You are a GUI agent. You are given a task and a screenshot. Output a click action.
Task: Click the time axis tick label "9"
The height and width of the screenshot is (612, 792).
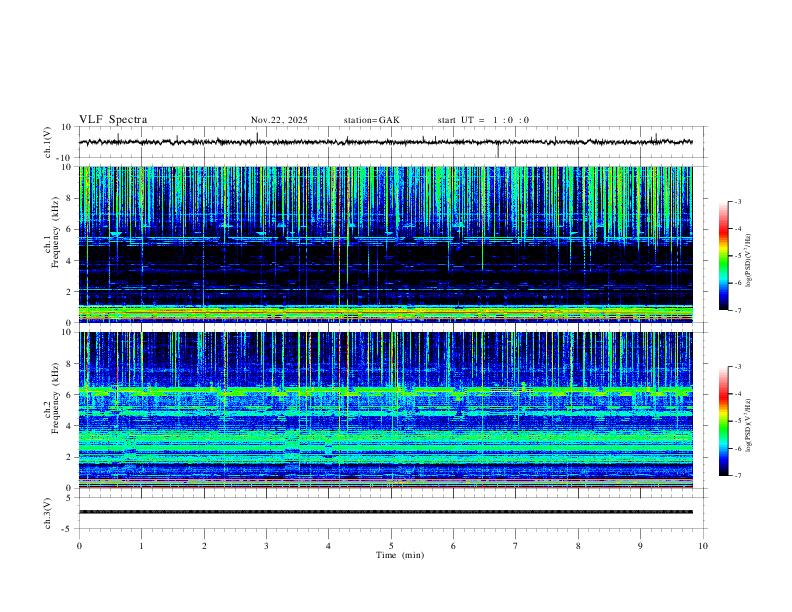pos(640,546)
